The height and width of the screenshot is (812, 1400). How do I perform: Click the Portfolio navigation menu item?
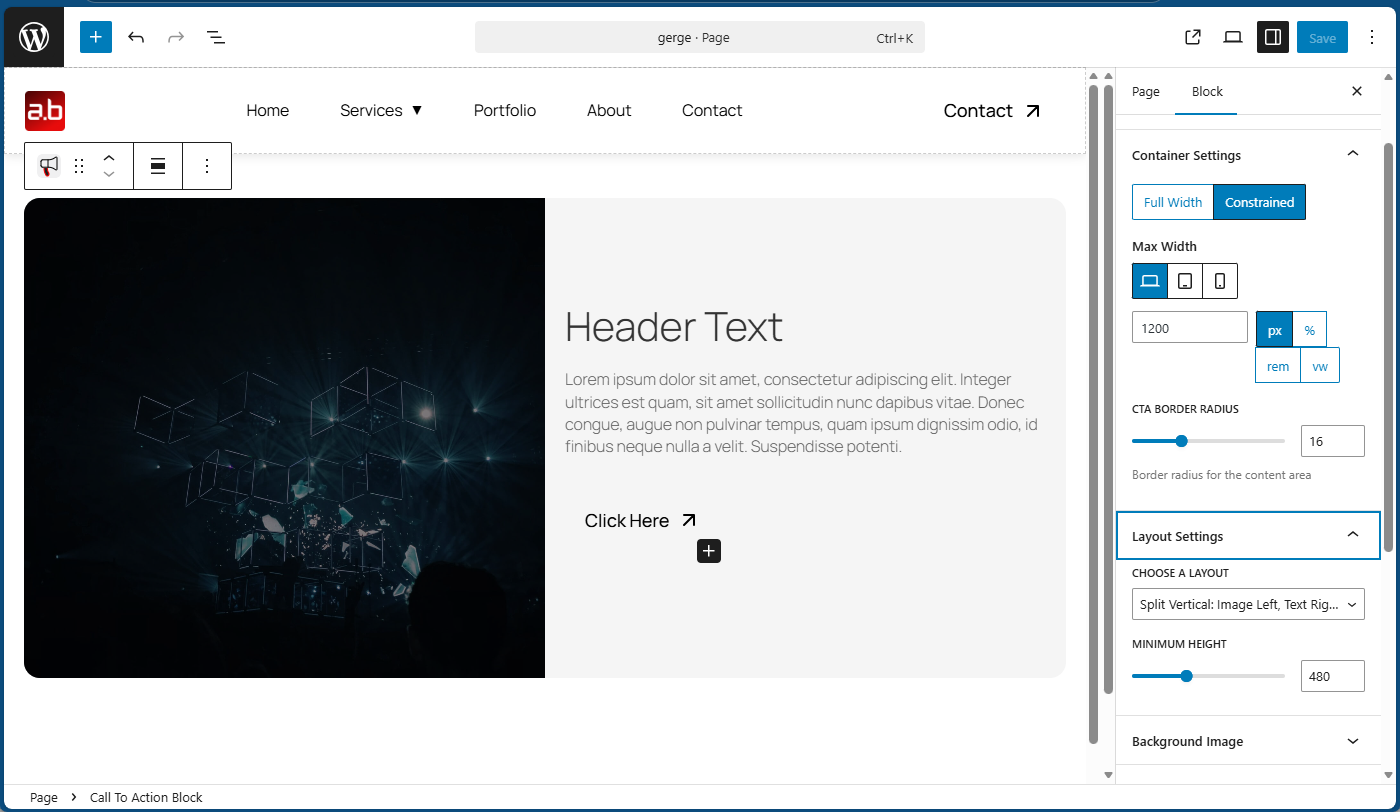coord(505,111)
